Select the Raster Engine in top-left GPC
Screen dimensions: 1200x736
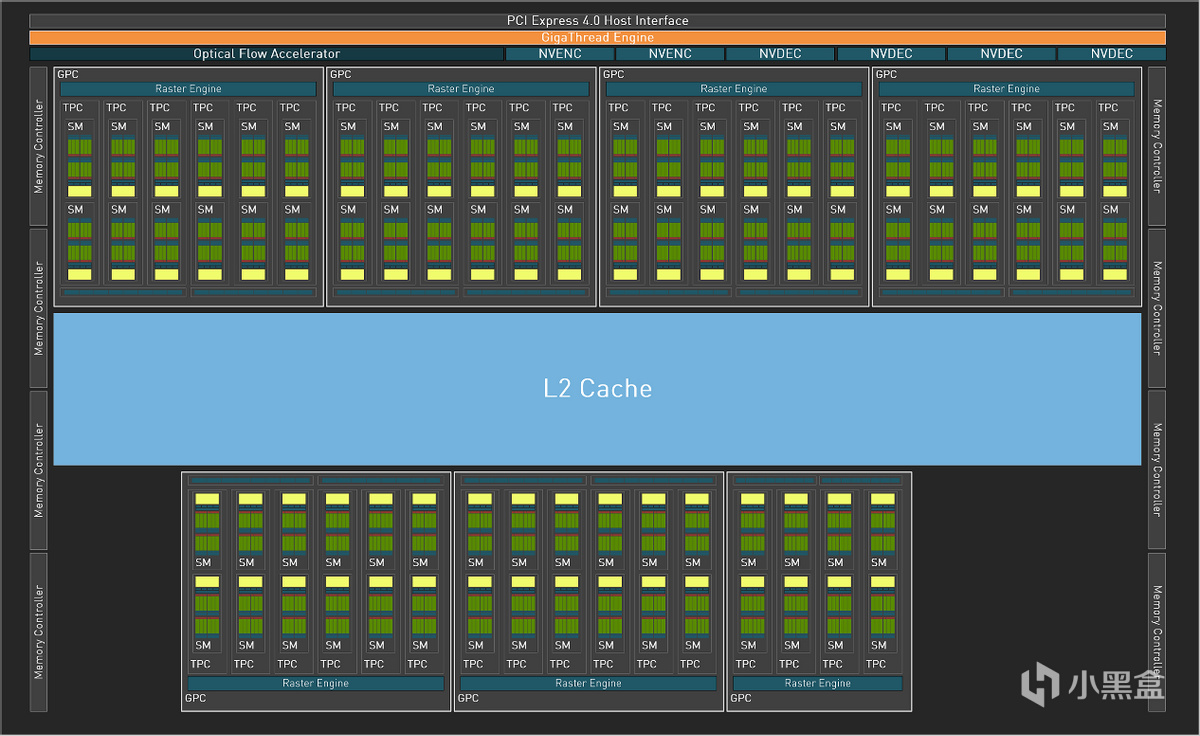tap(188, 89)
